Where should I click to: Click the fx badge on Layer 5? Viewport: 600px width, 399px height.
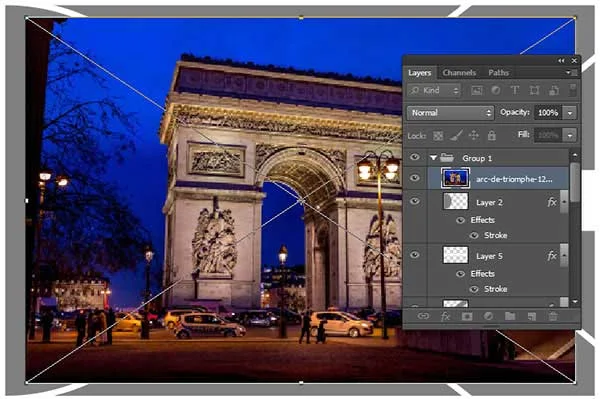tap(551, 256)
